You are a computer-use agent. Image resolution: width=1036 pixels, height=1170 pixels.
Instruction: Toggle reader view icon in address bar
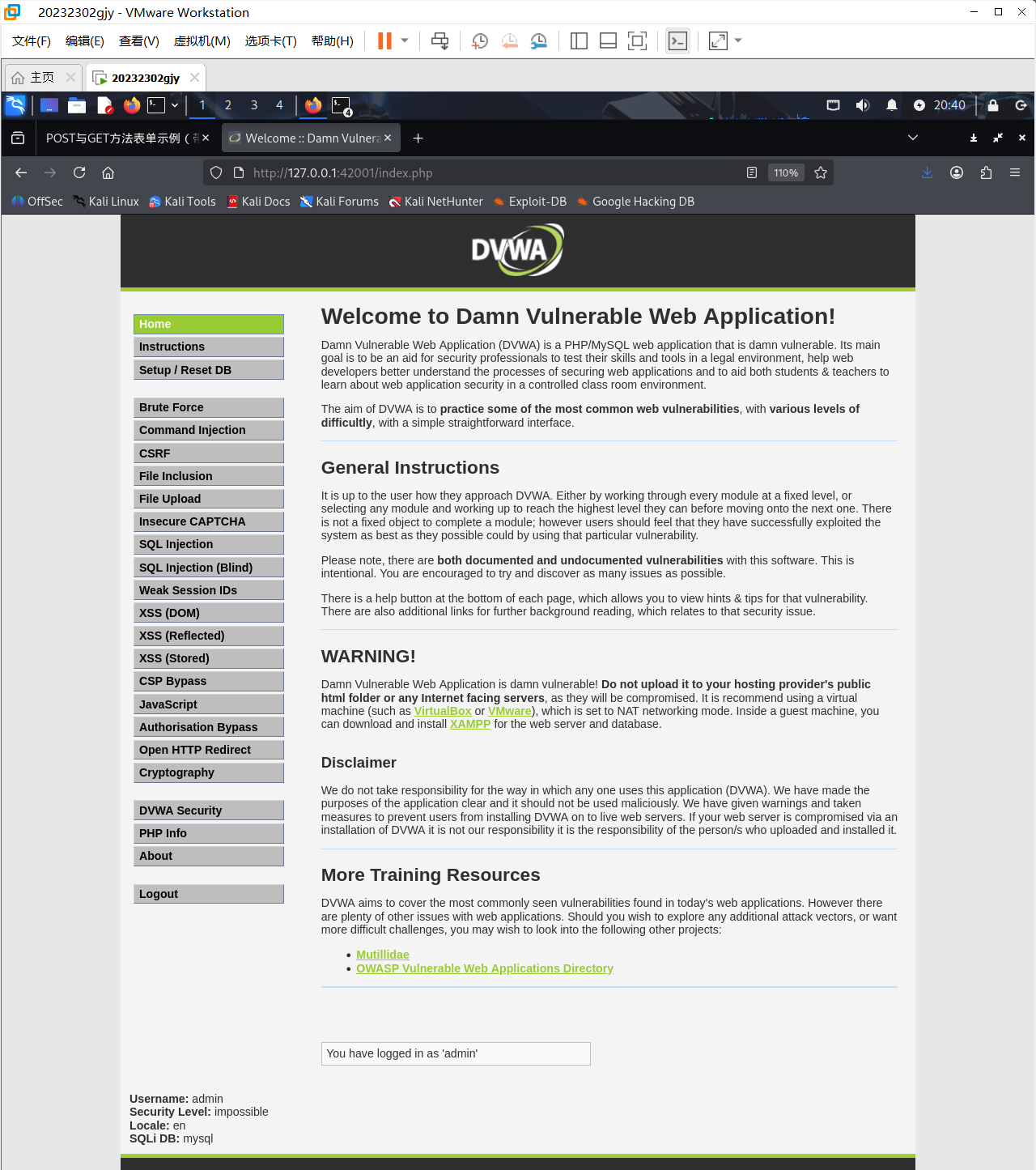coord(752,172)
